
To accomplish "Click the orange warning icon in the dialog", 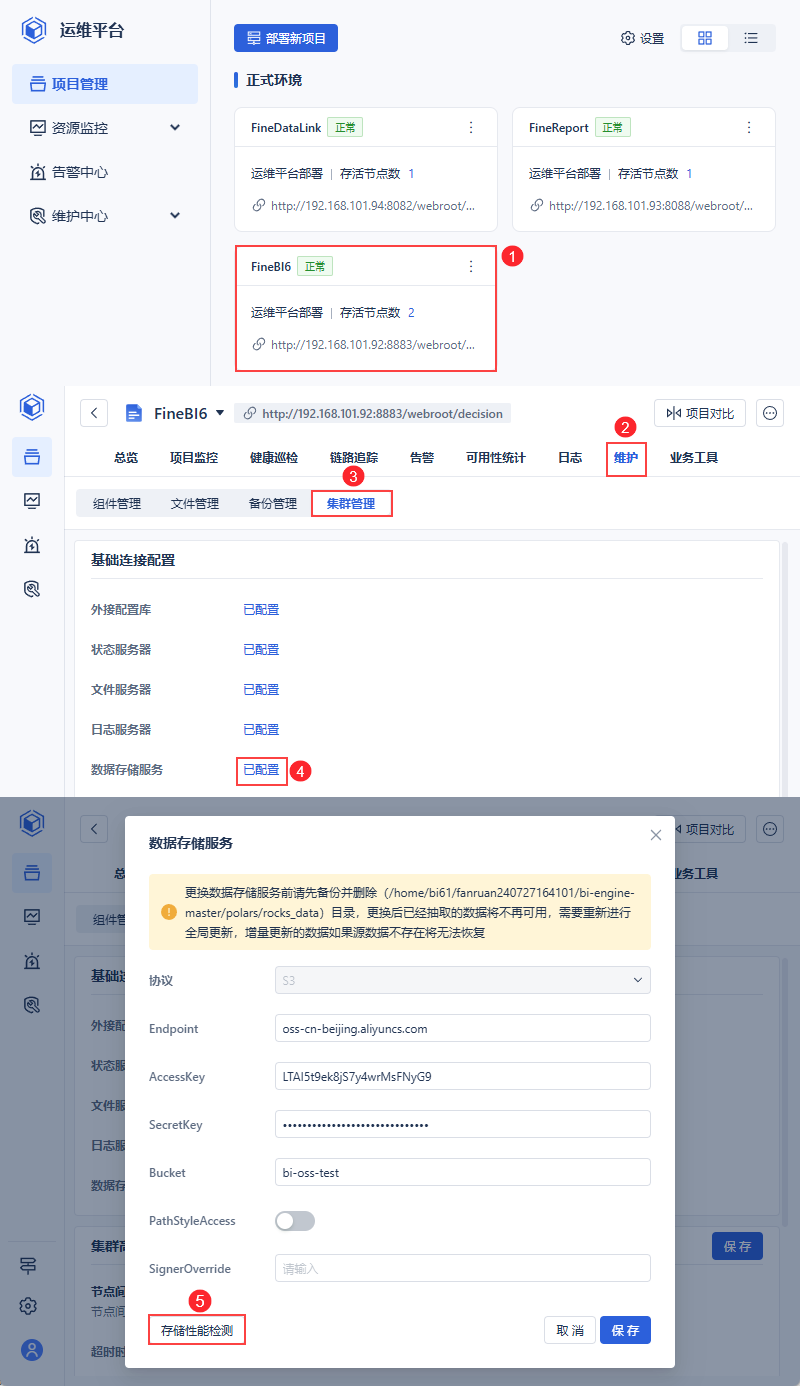I will click(x=168, y=912).
